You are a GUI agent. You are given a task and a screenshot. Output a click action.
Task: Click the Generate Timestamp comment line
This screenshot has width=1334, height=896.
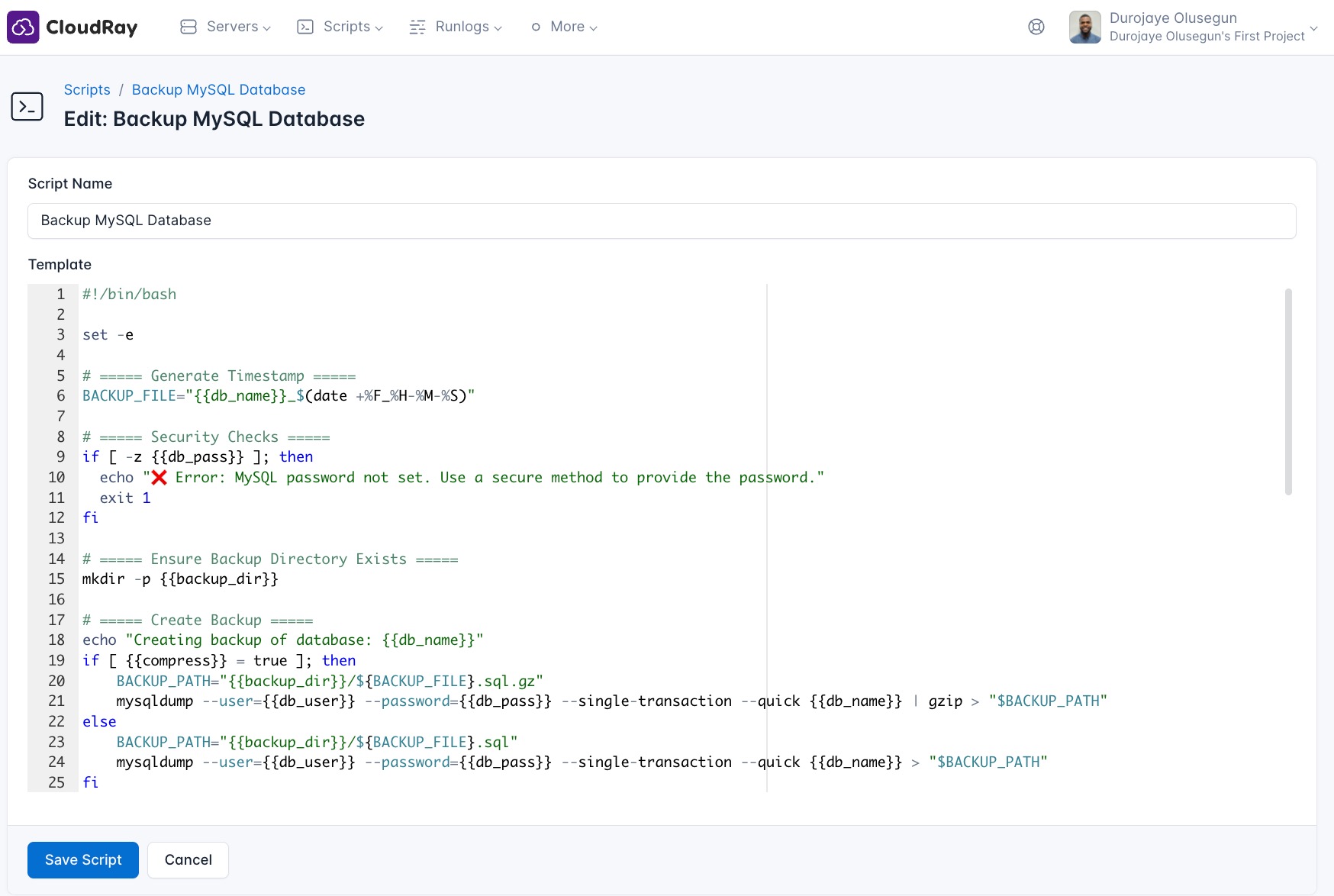(x=219, y=375)
